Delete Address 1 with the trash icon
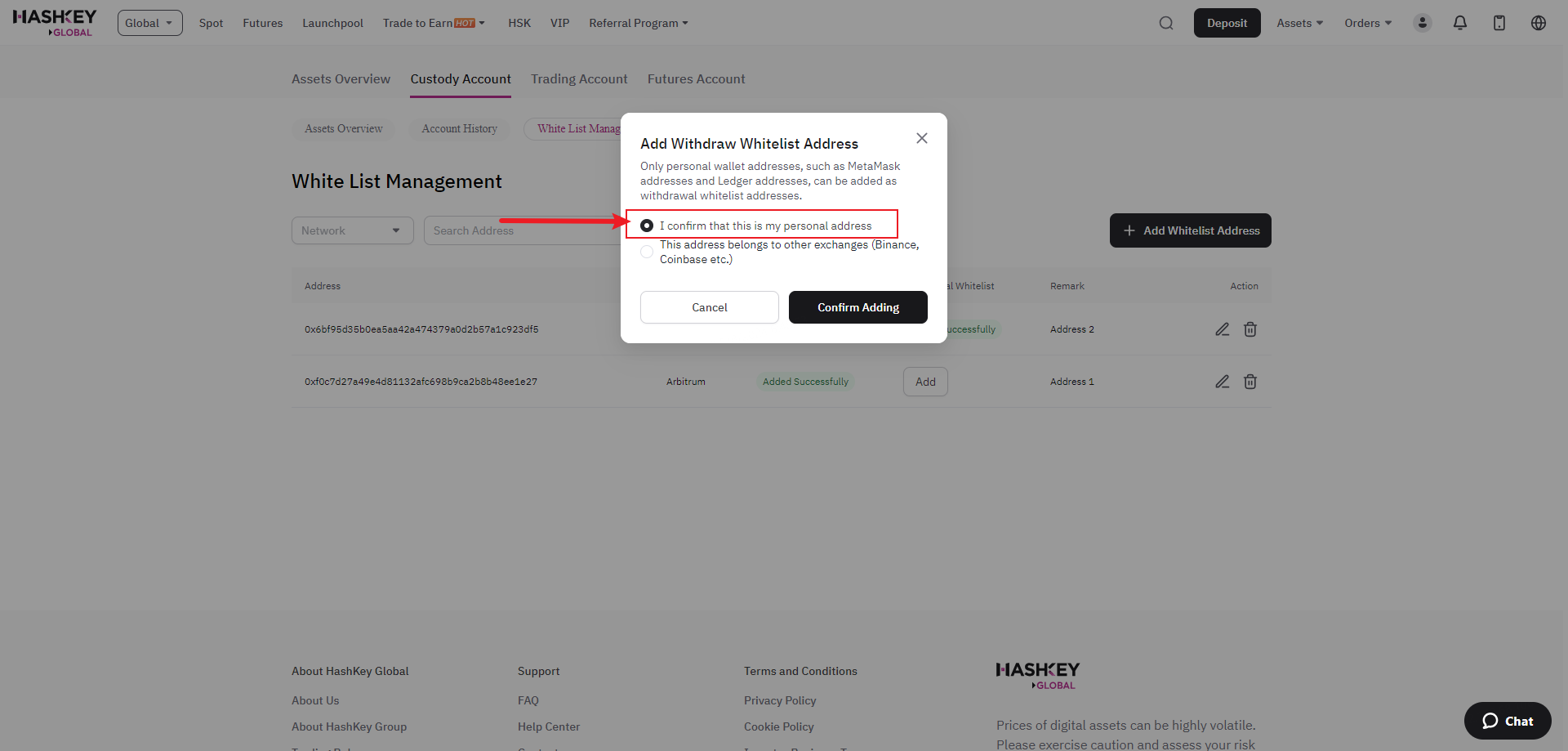 click(x=1249, y=382)
